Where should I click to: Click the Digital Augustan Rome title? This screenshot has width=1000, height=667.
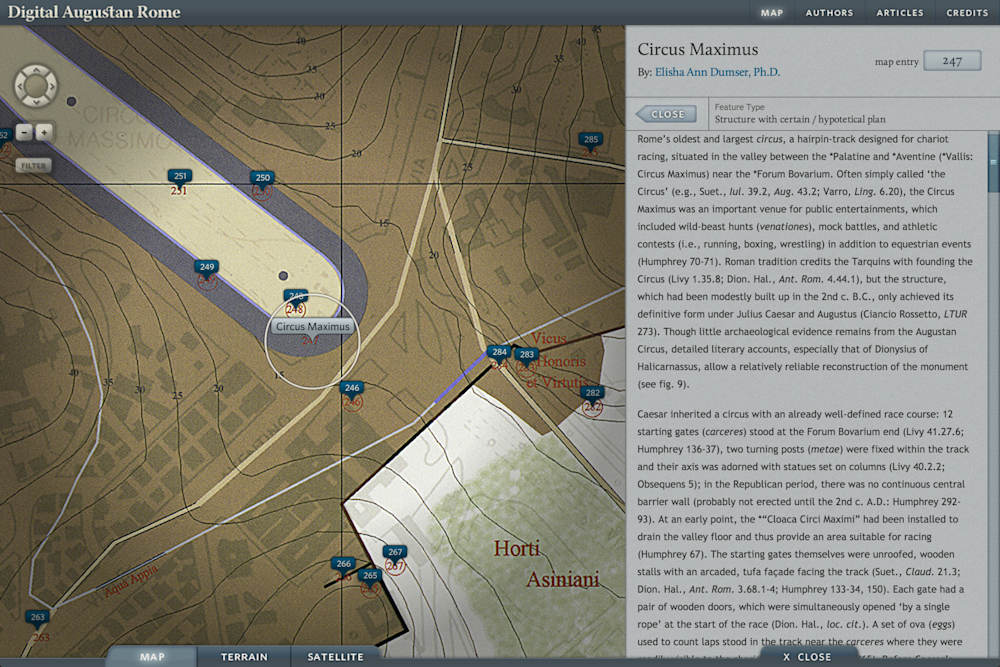coord(94,12)
